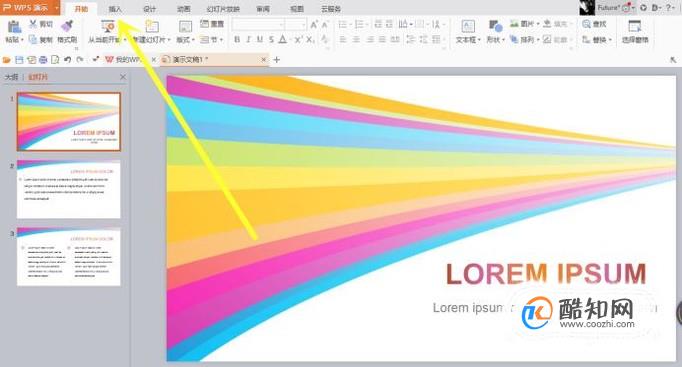Switch to the Insert (插入) ribbon tab

(115, 9)
